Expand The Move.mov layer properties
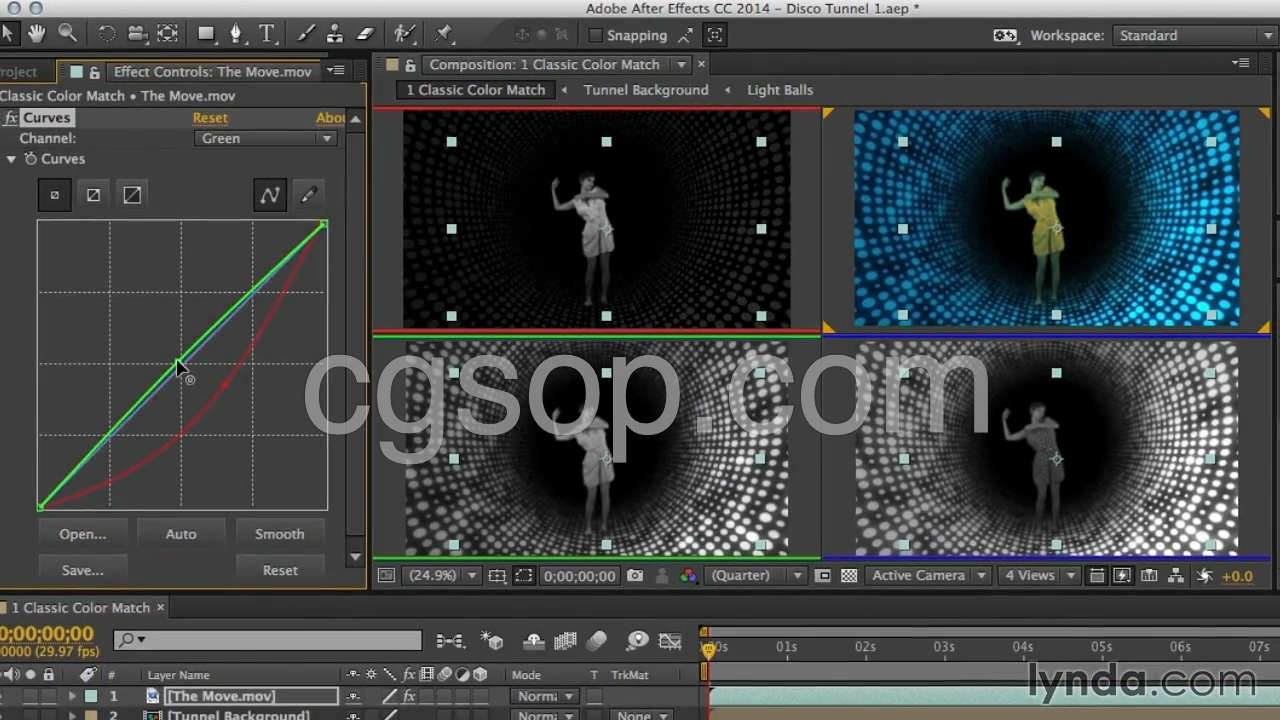 click(71, 696)
